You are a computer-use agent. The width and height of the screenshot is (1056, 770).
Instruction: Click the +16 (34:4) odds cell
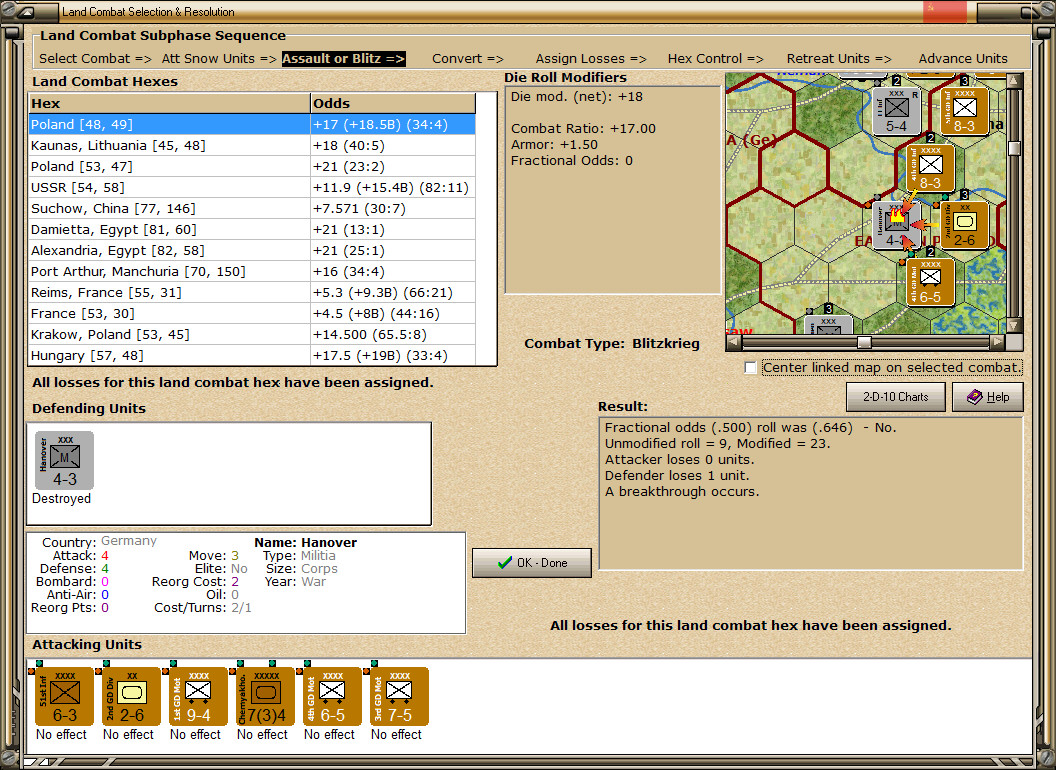coord(393,271)
